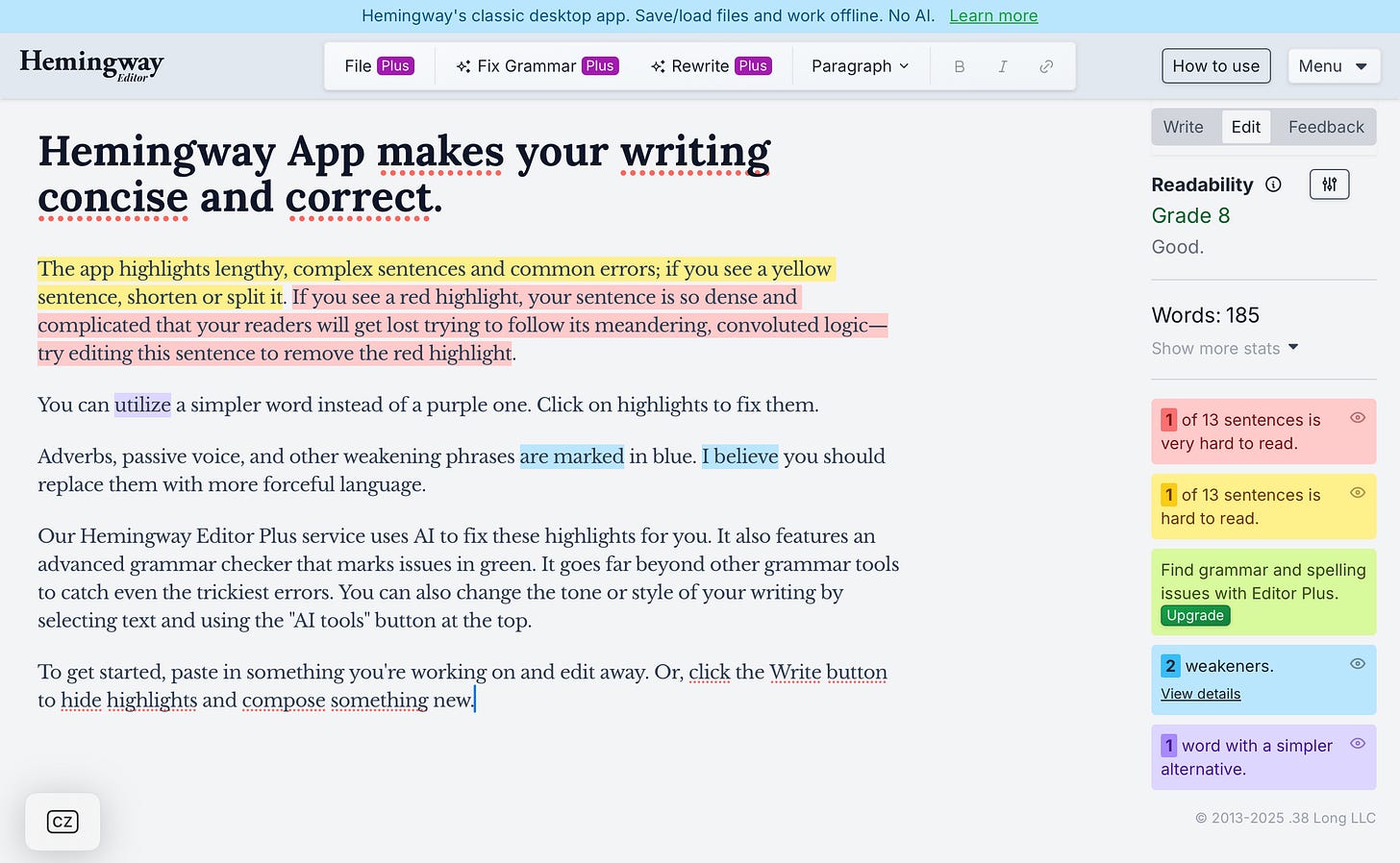
Task: Open the Menu dropdown
Action: coord(1334,66)
